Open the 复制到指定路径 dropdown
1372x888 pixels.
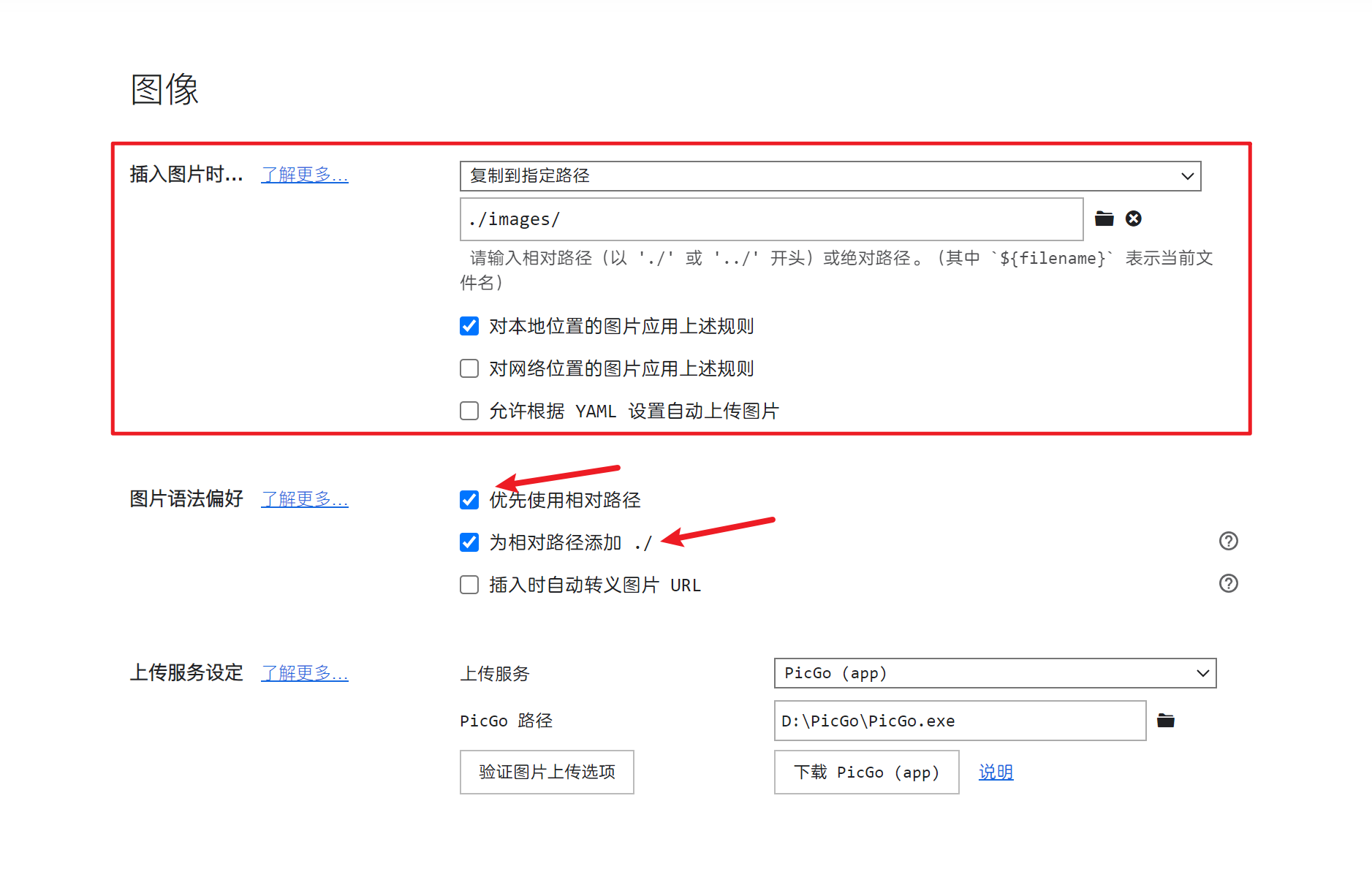click(830, 176)
